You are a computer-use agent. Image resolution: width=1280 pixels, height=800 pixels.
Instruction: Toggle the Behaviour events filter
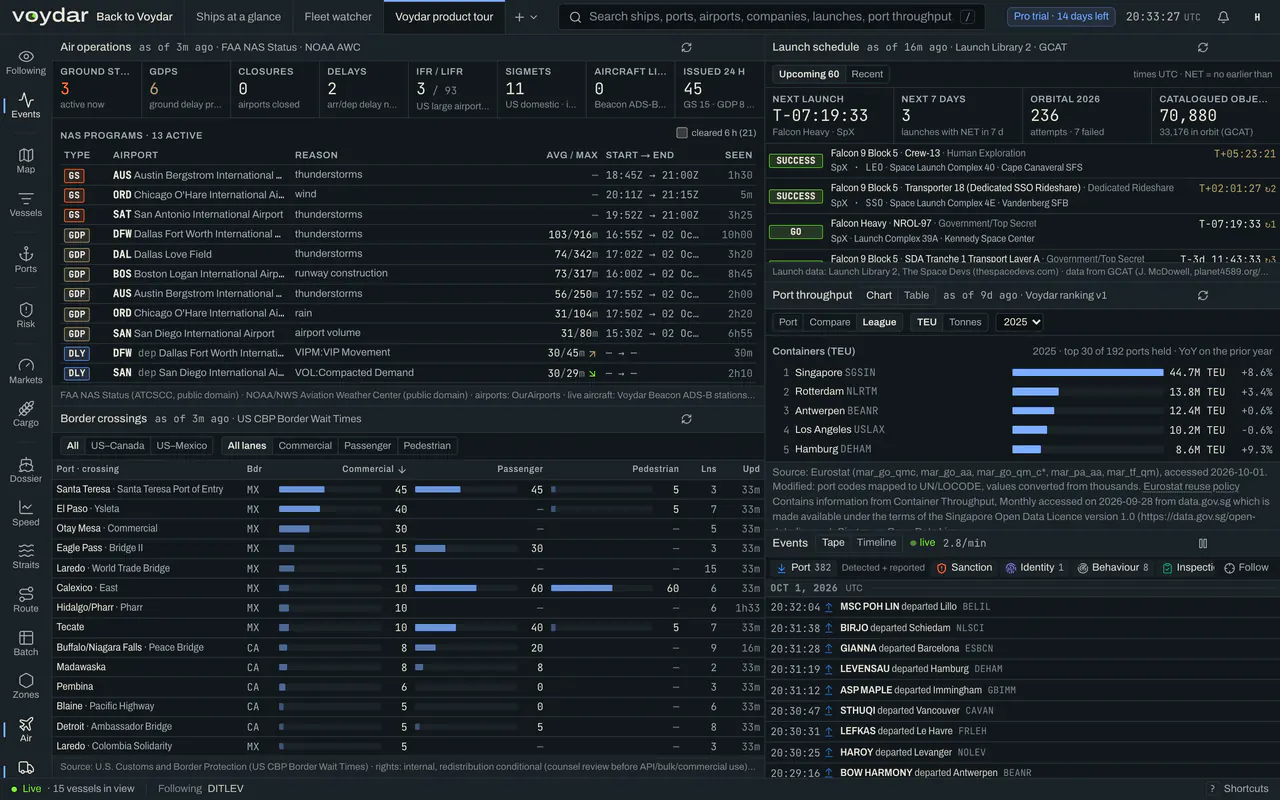[x=1114, y=568]
